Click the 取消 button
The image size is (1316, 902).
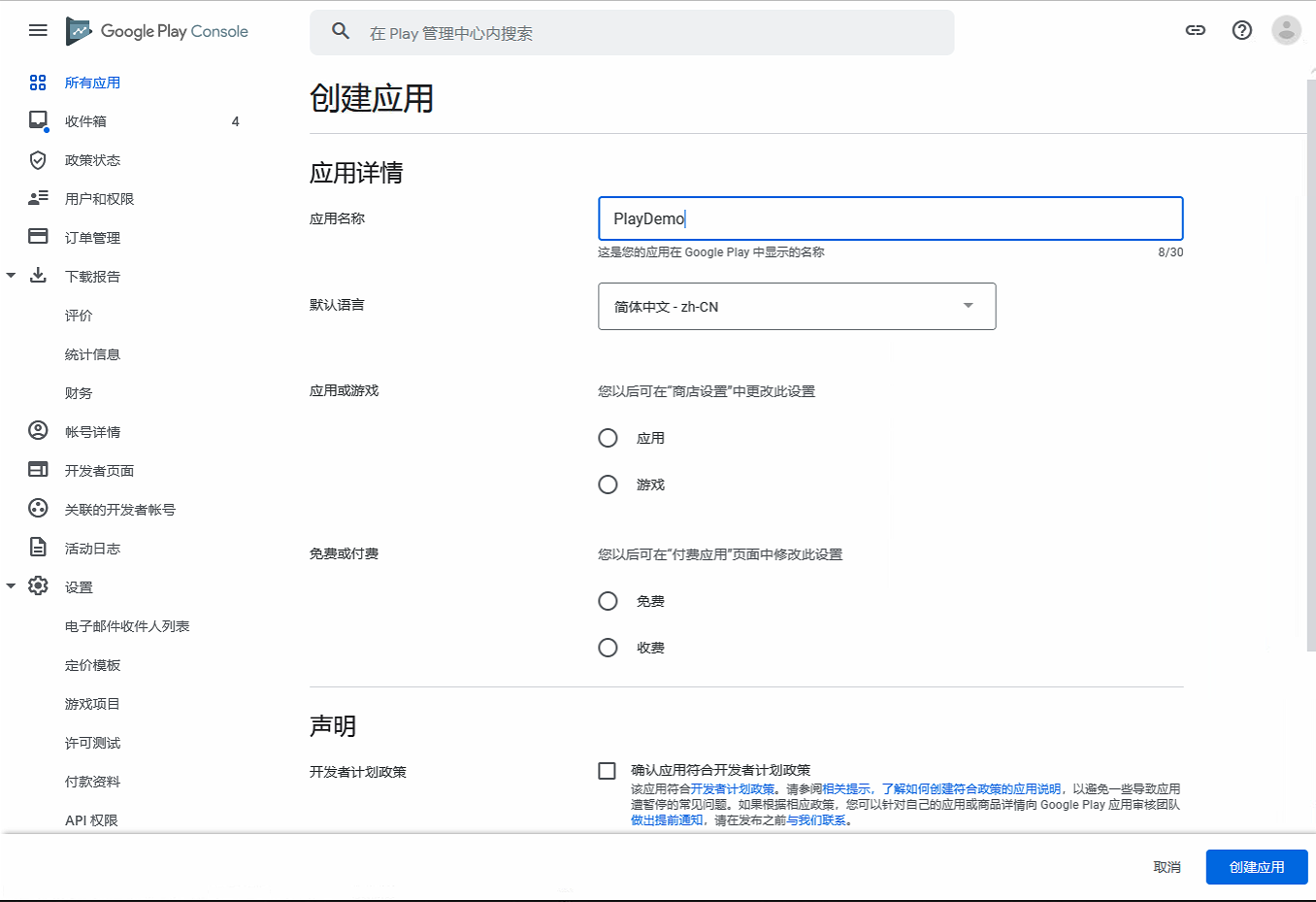tap(1167, 867)
